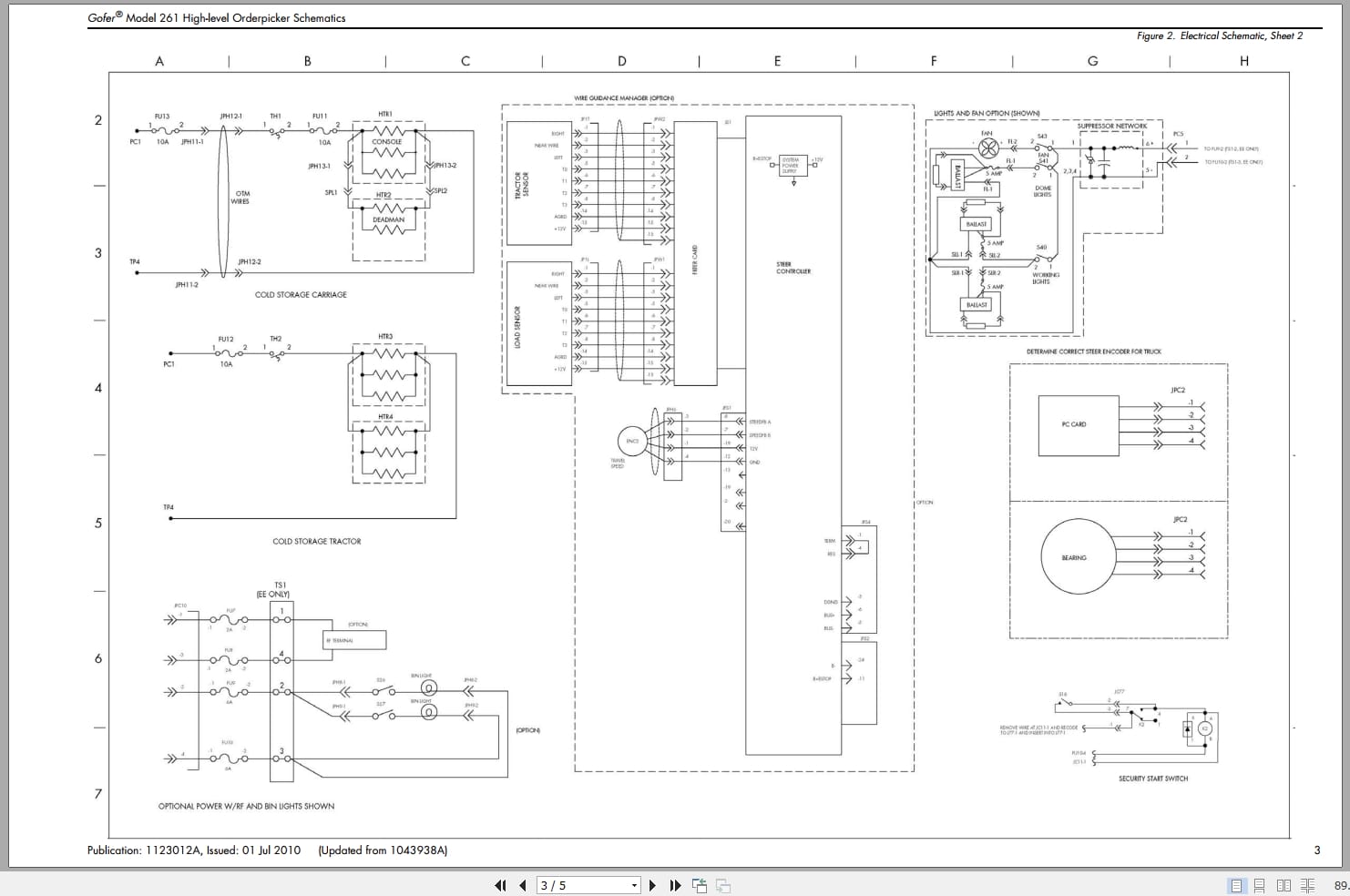Click the 'DOME LIGHTS' label
Viewport: 1350px width, 896px height.
[1043, 191]
